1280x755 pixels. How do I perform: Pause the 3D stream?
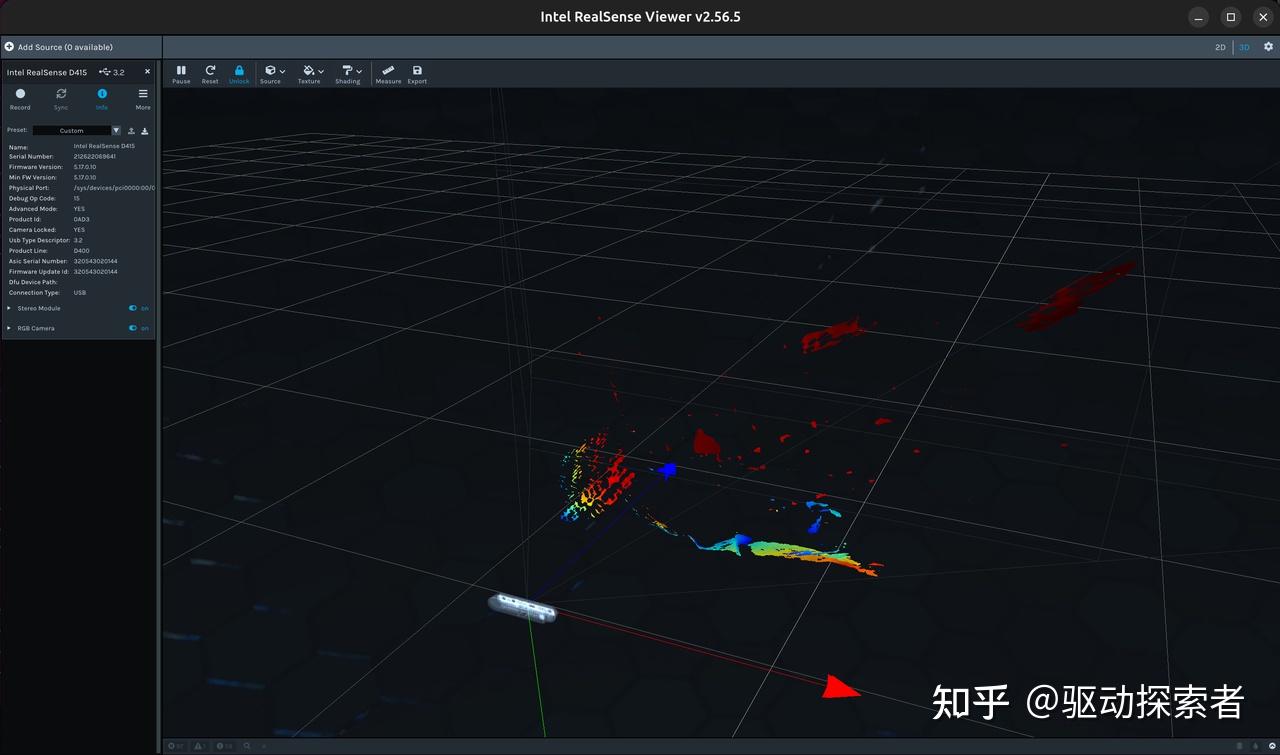tap(181, 74)
